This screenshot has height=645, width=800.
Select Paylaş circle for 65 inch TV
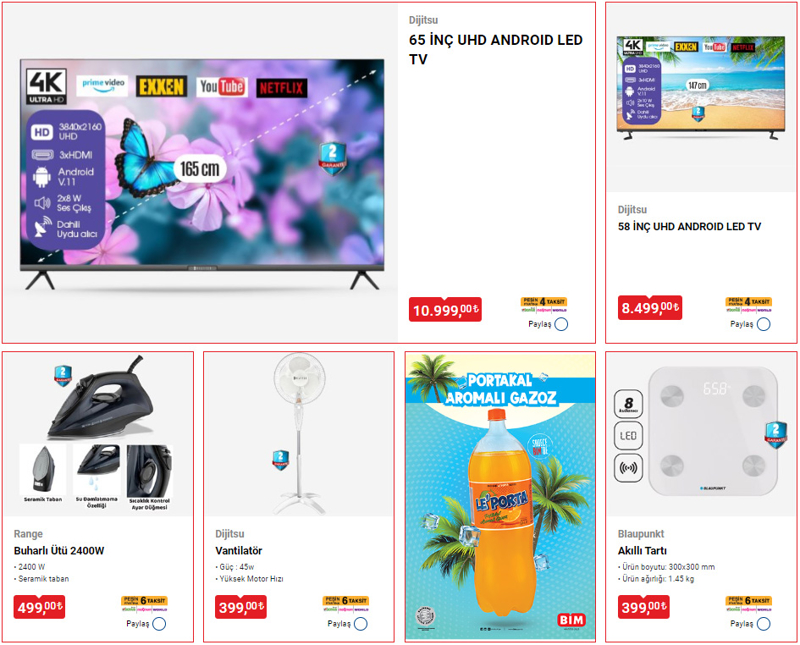coord(561,324)
